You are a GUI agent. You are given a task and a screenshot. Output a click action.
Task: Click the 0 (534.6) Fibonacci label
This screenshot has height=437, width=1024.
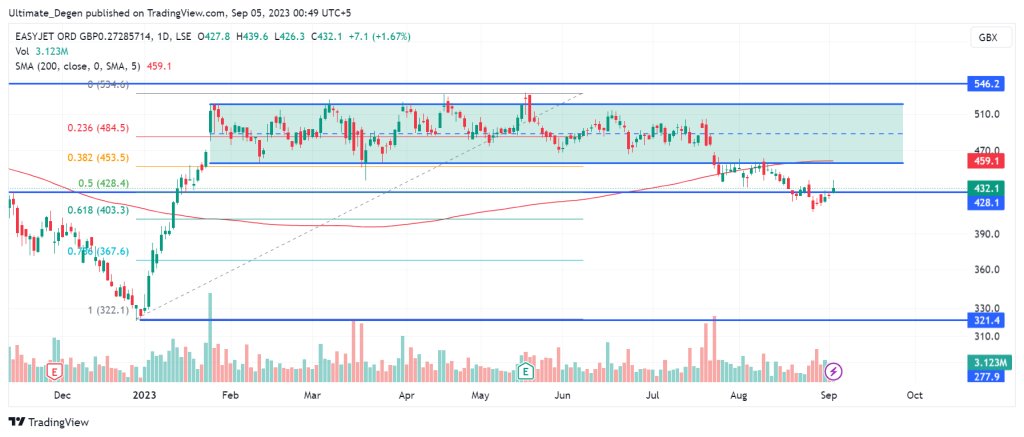(x=108, y=84)
